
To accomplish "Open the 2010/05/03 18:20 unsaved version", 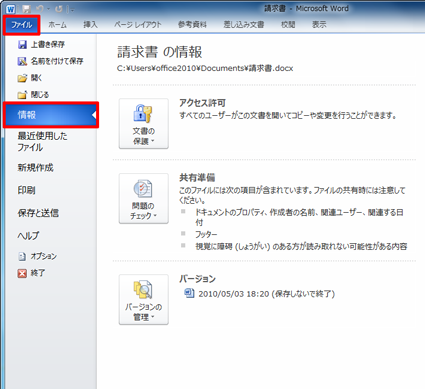I will point(259,294).
